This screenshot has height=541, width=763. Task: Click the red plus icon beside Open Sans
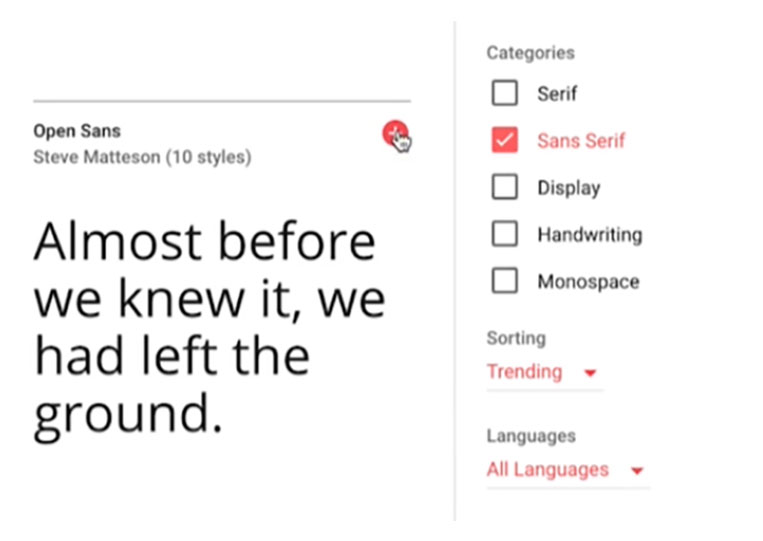(x=395, y=133)
